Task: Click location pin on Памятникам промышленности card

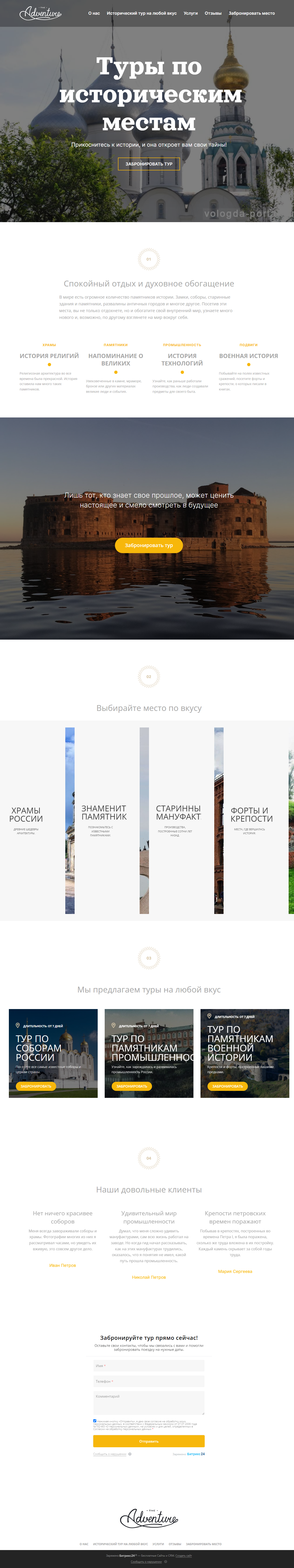Action: tap(113, 1025)
